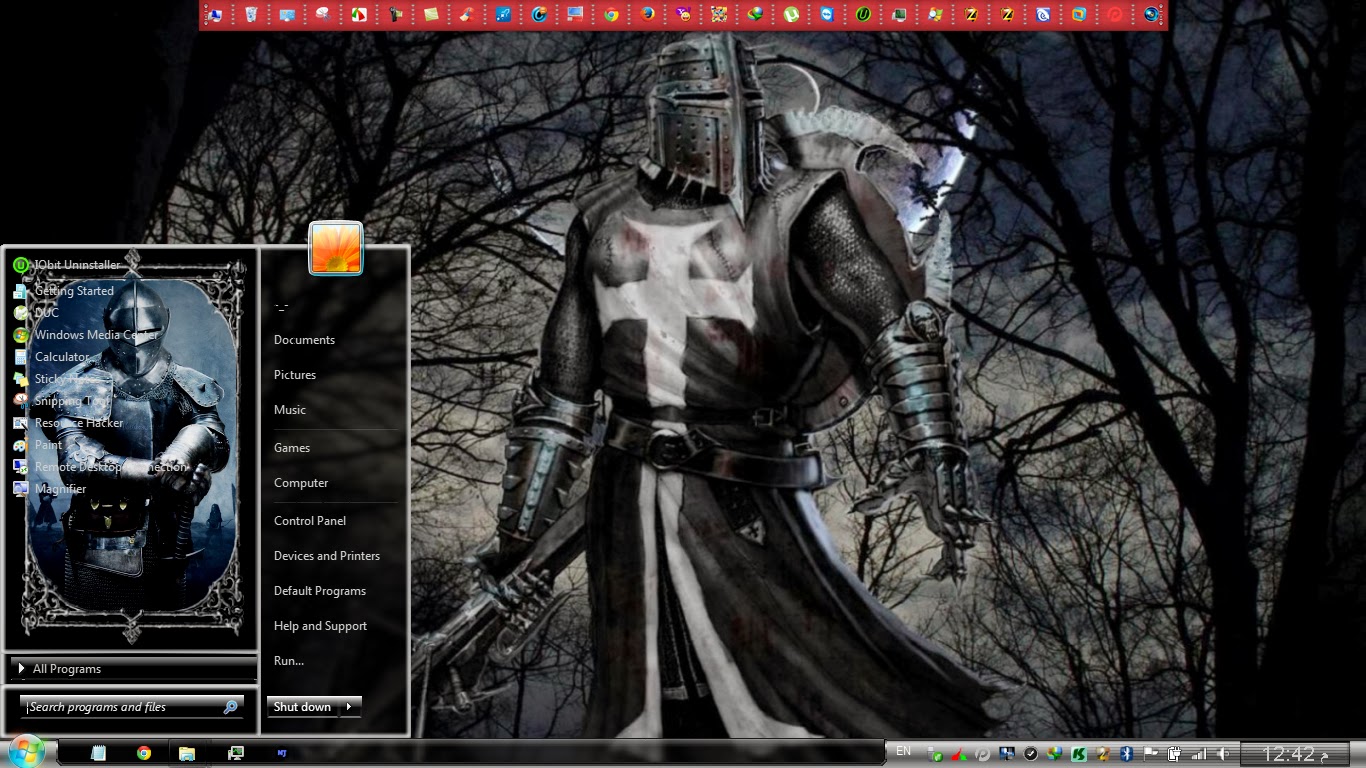The height and width of the screenshot is (768, 1366).
Task: Open Recycle Bin in top dock
Action: click(251, 15)
